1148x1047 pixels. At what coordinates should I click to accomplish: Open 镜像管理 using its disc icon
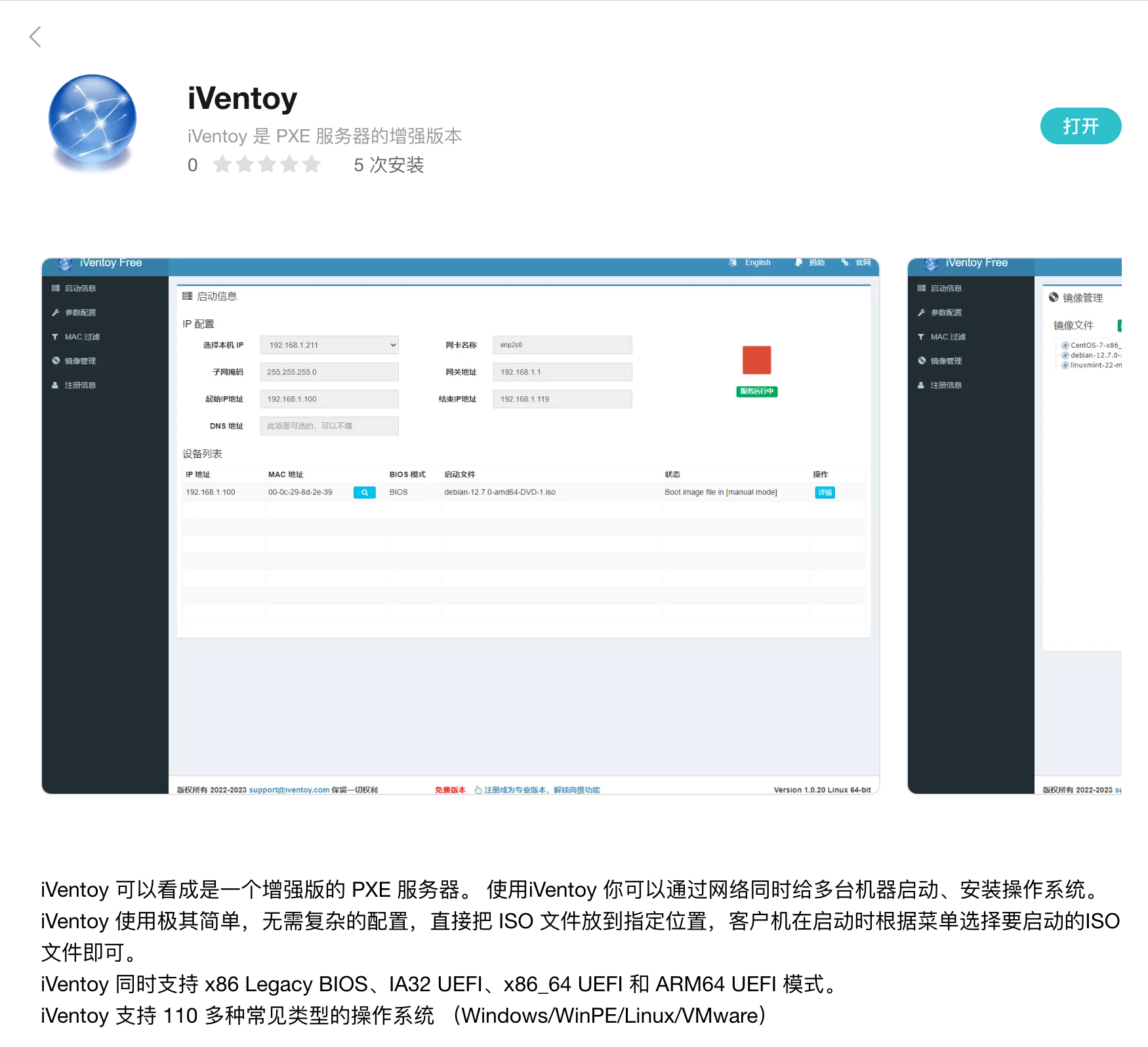[55, 360]
